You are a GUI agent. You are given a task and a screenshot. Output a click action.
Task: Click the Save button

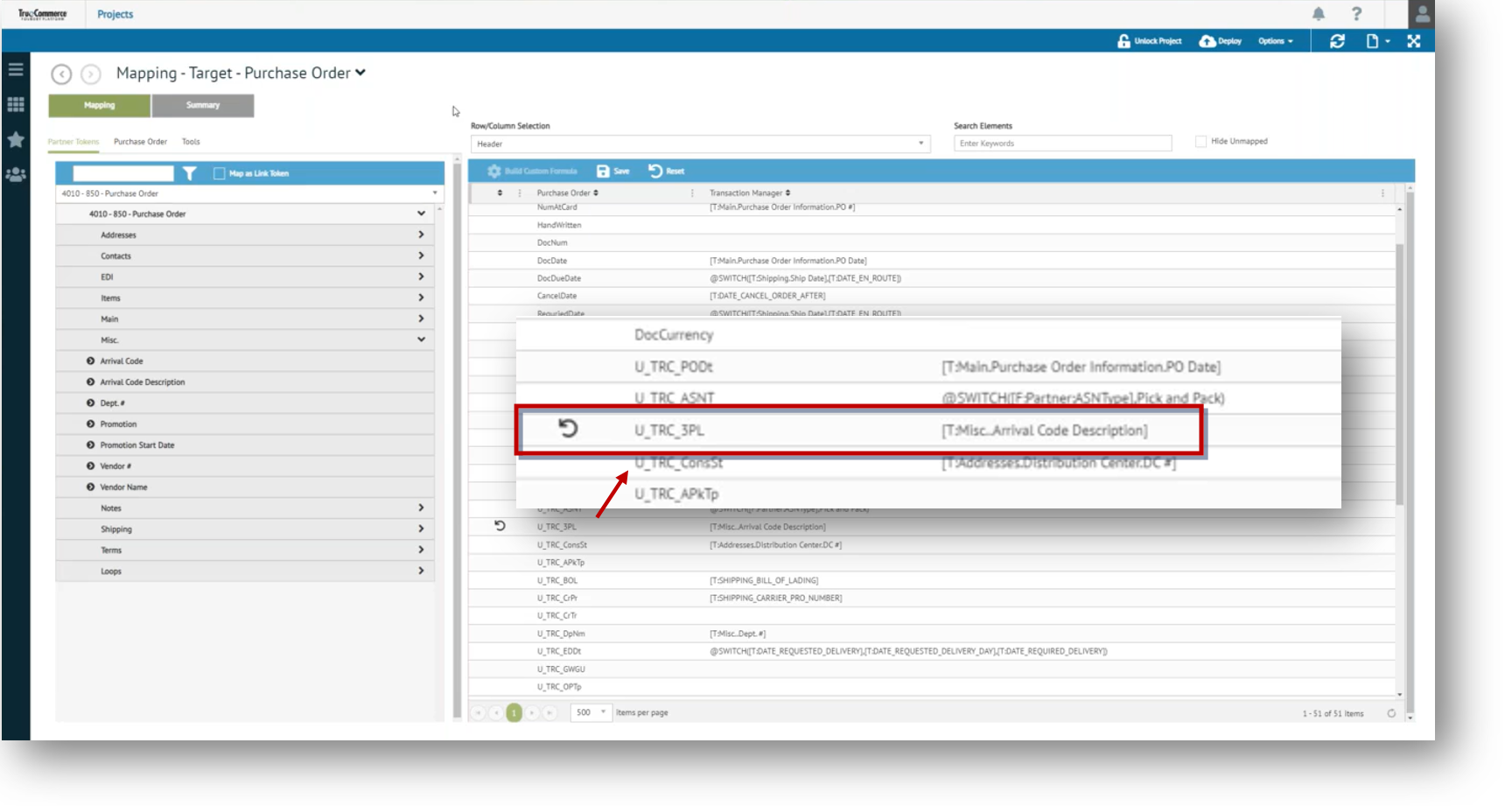click(x=613, y=172)
